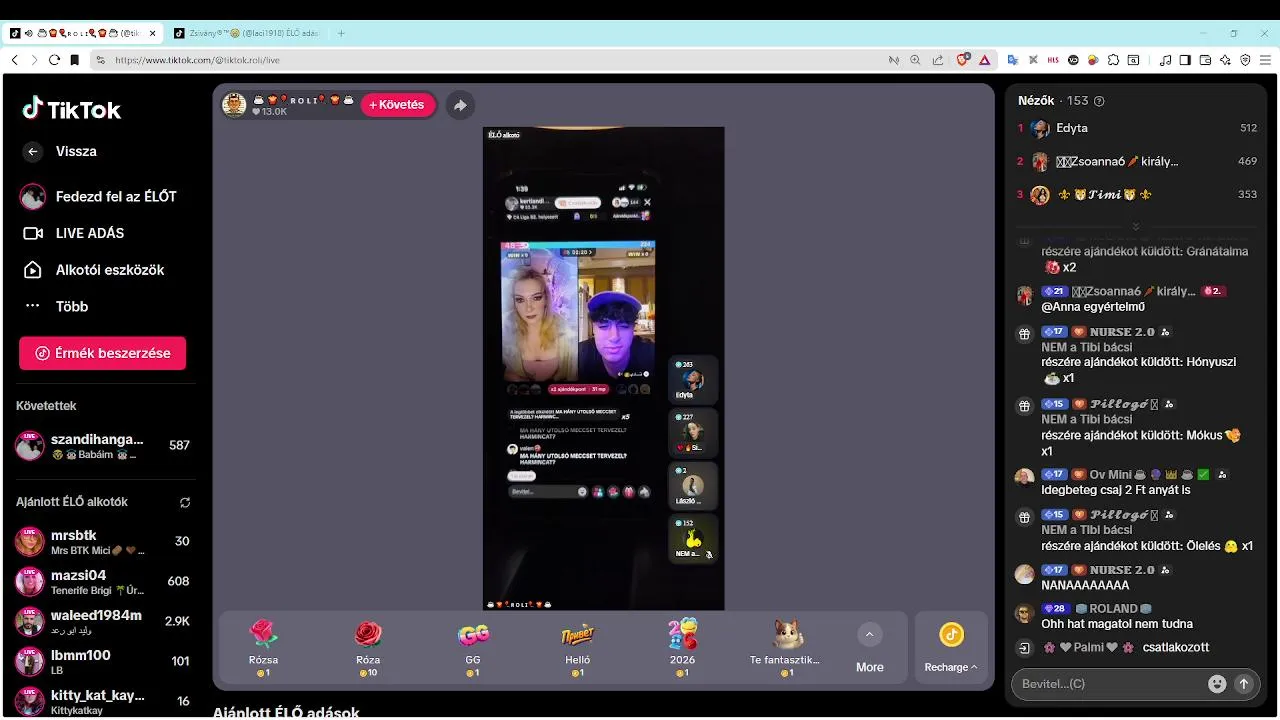Open the browser zoom control
Screen dimensions: 1280x720
[x=915, y=60]
